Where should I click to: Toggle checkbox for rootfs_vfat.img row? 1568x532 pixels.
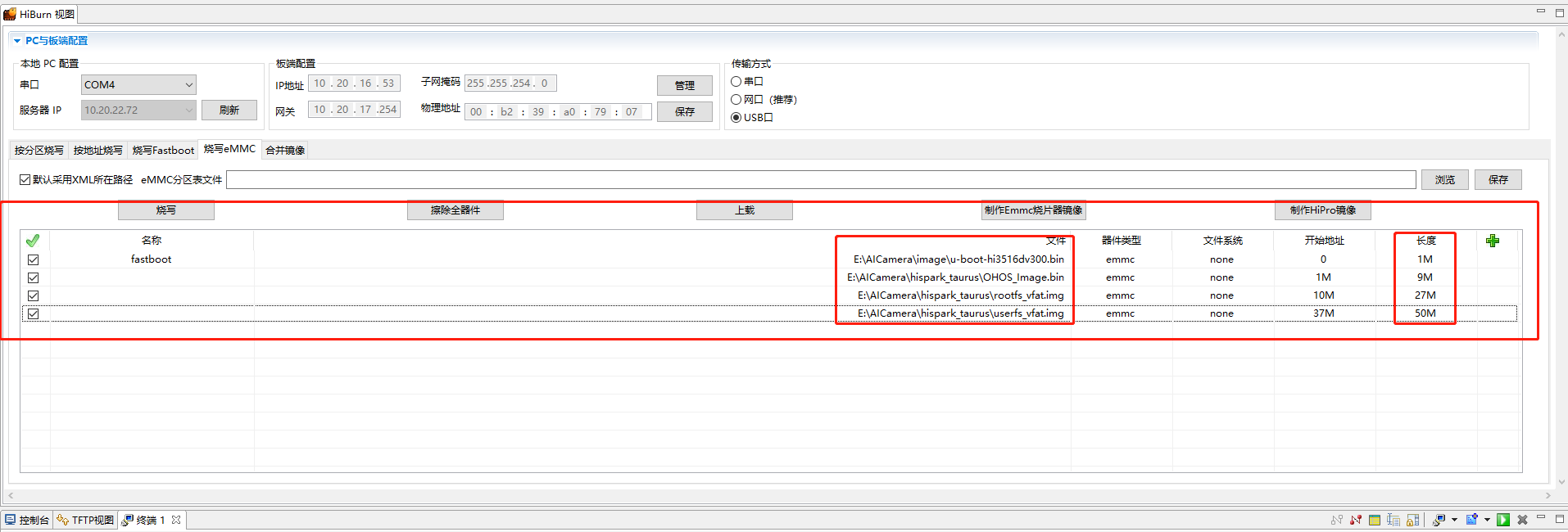pyautogui.click(x=33, y=295)
